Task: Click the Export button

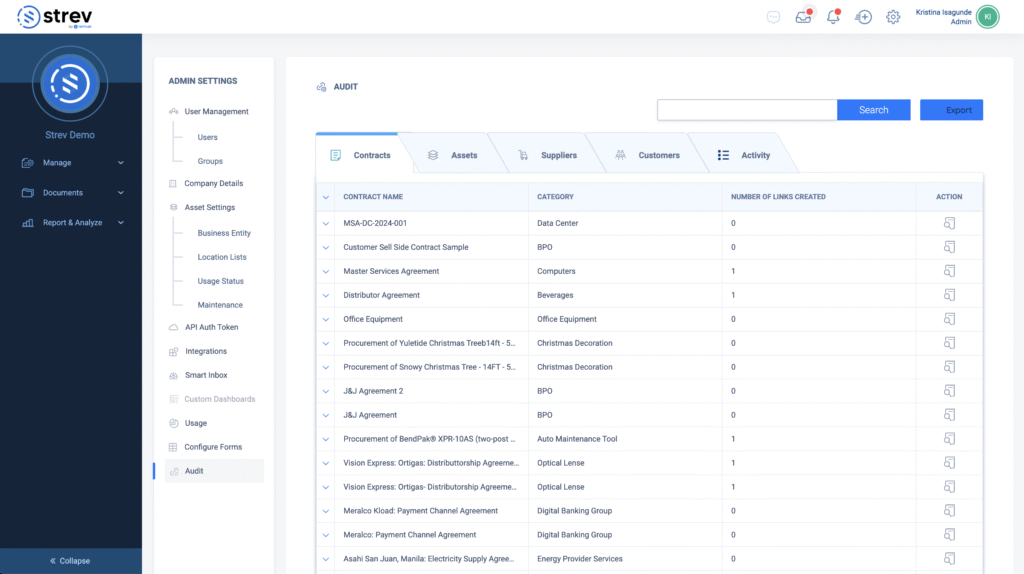Action: 951,110
